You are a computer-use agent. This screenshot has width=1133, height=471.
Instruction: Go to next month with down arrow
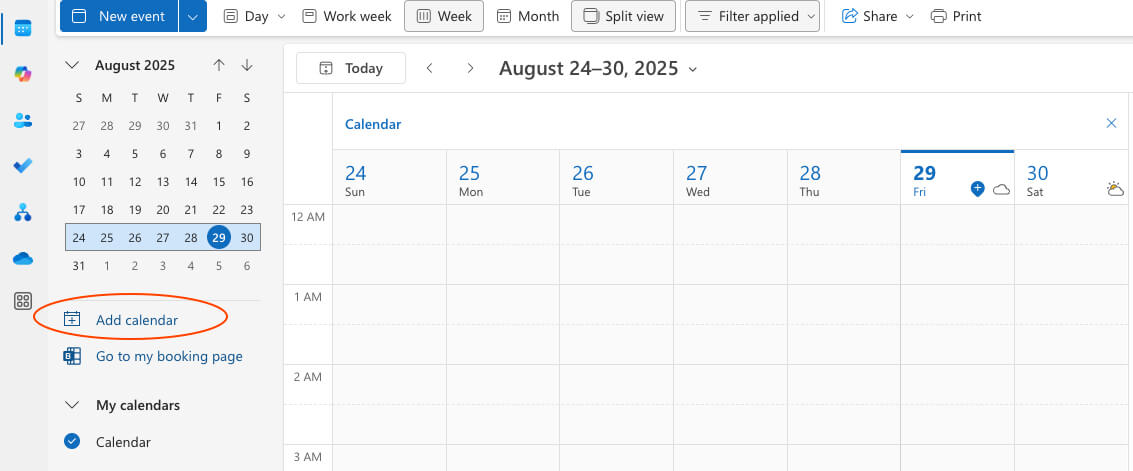pyautogui.click(x=247, y=66)
